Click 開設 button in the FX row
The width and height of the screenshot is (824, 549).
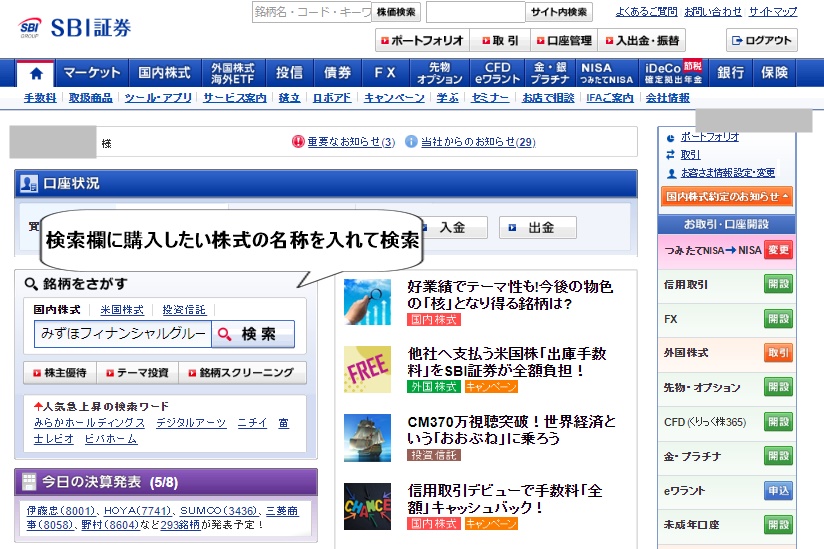(778, 319)
